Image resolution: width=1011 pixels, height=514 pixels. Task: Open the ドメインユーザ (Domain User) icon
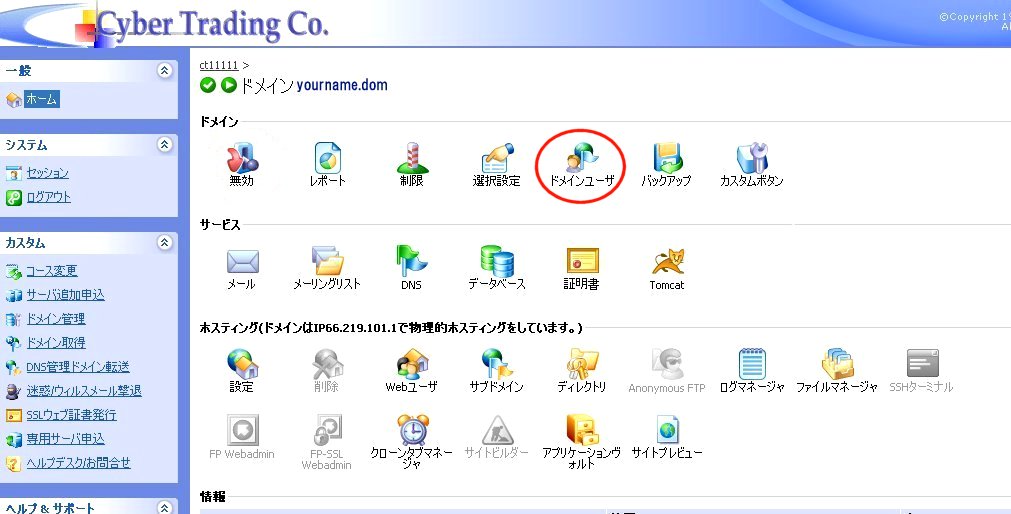point(581,160)
